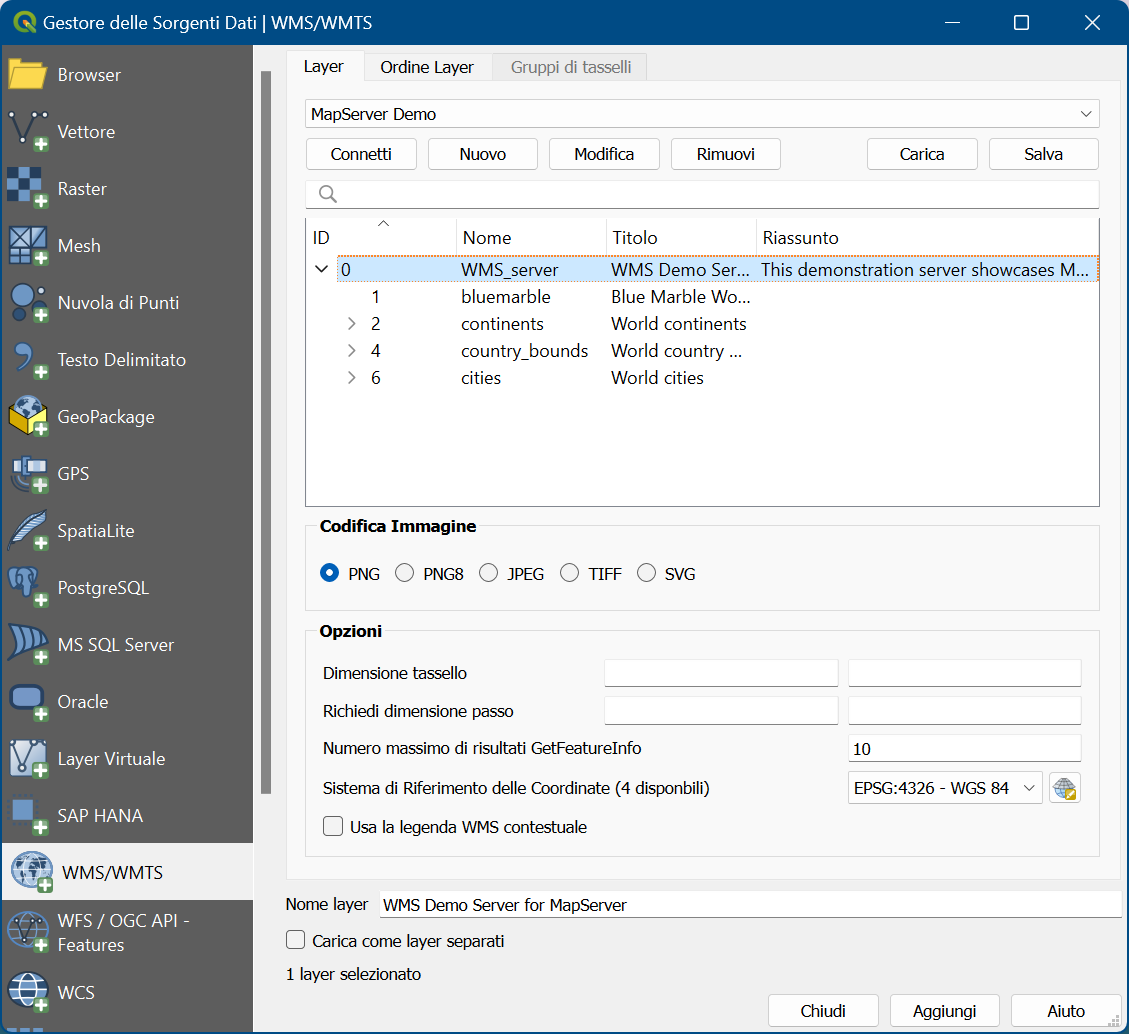
Task: Click the Modifica button
Action: (x=604, y=154)
